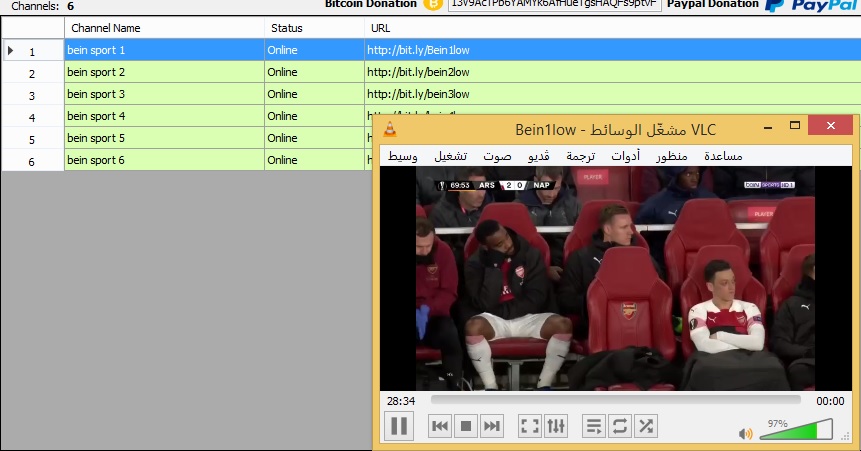Click row header number 3
Screen dimensions: 861x451
pyautogui.click(x=33, y=94)
